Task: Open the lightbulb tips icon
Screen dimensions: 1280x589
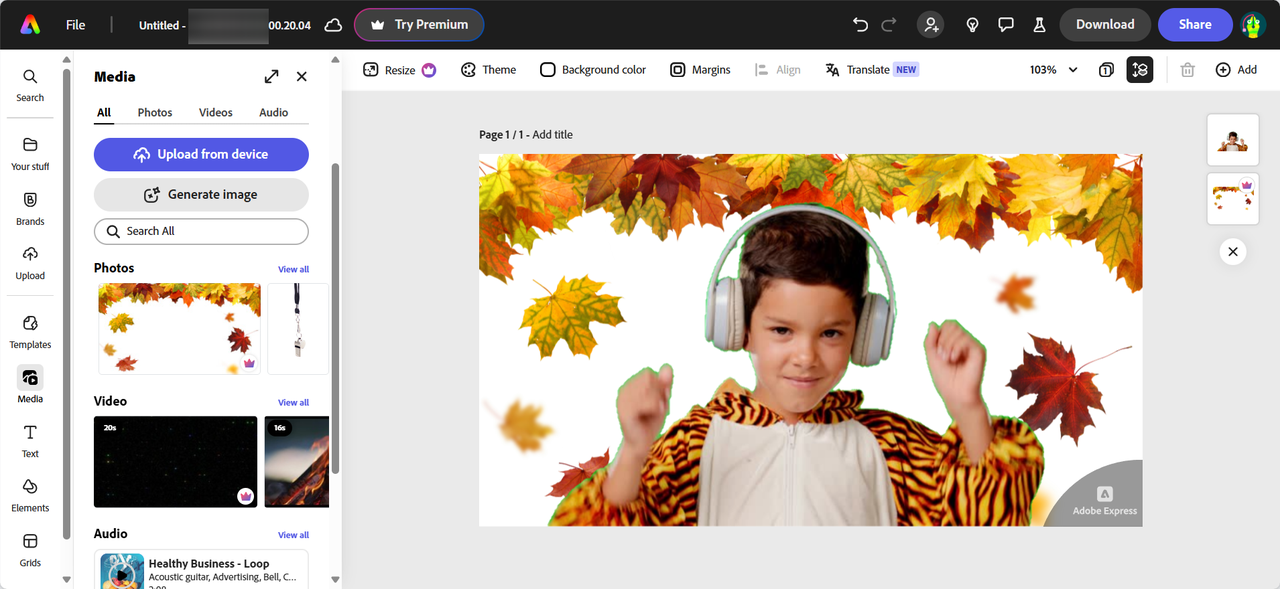Action: (x=972, y=25)
